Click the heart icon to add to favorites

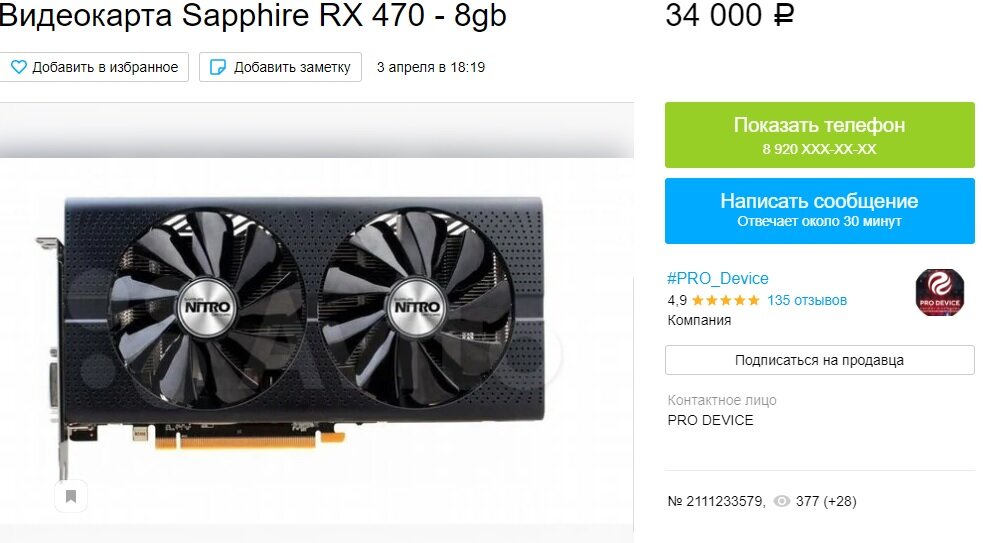[x=19, y=67]
